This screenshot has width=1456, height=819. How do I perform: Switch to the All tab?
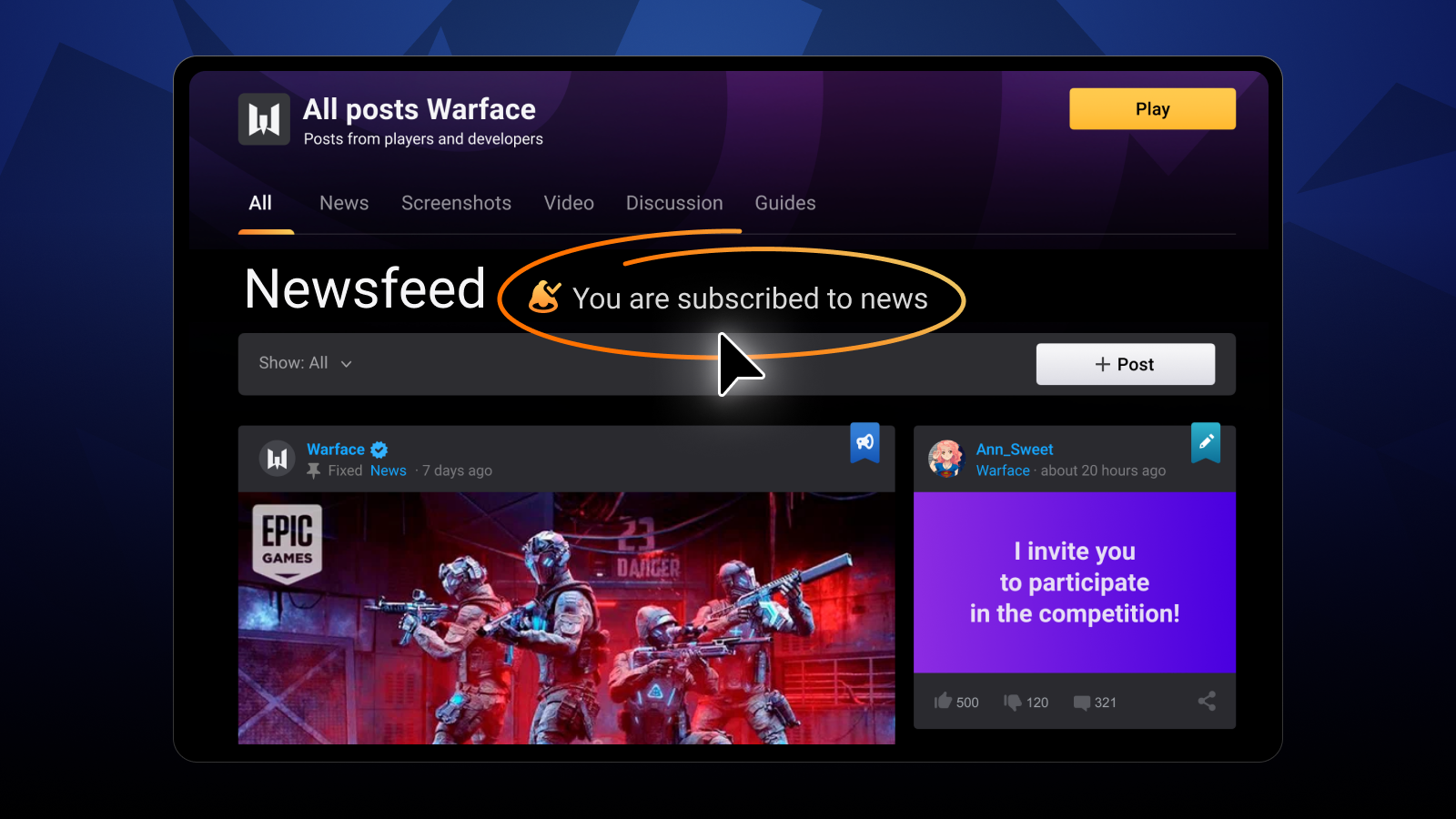(x=260, y=203)
